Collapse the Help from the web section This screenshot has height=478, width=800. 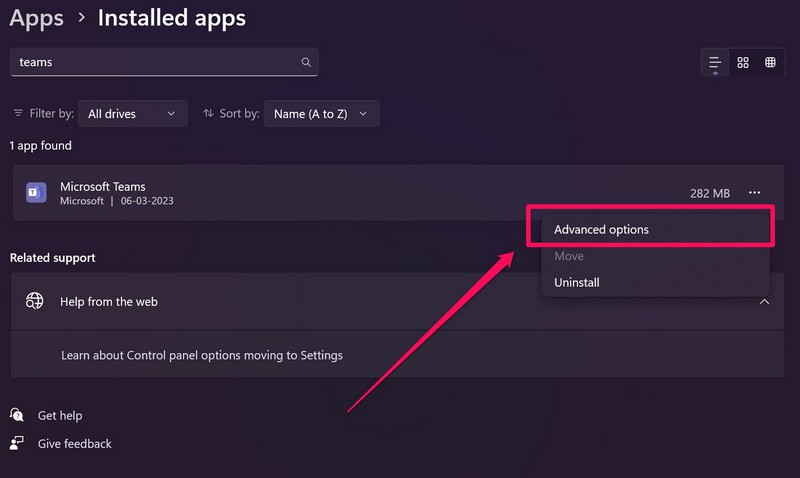tap(764, 301)
